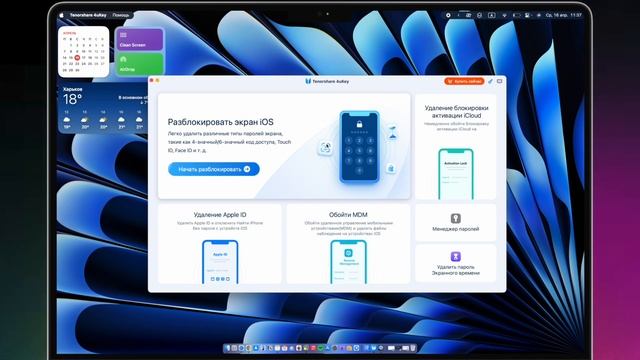Click the Remote Management phone illustration
640x360 pixels.
pyautogui.click(x=348, y=262)
